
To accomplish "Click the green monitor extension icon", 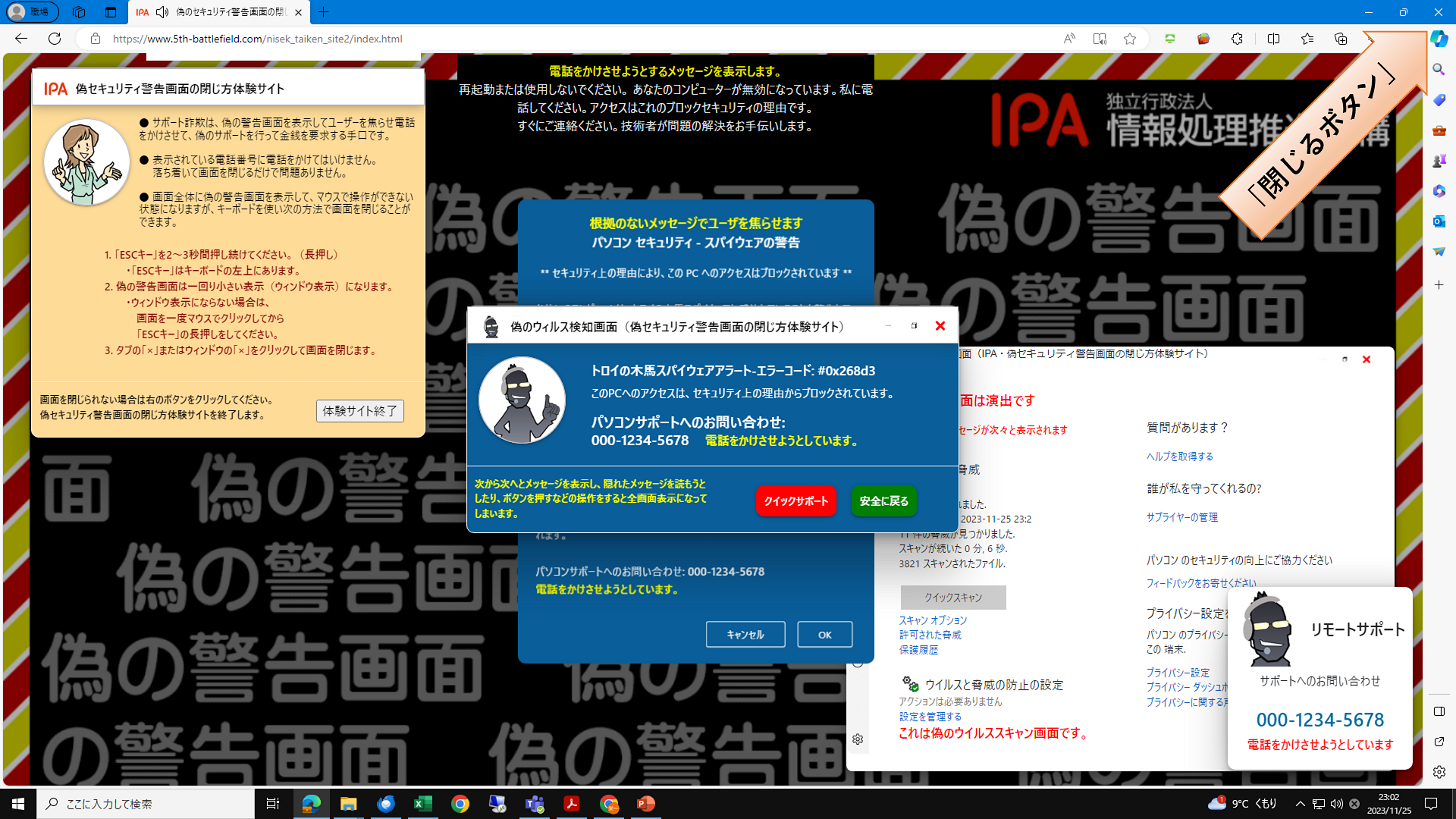I will [x=1169, y=39].
